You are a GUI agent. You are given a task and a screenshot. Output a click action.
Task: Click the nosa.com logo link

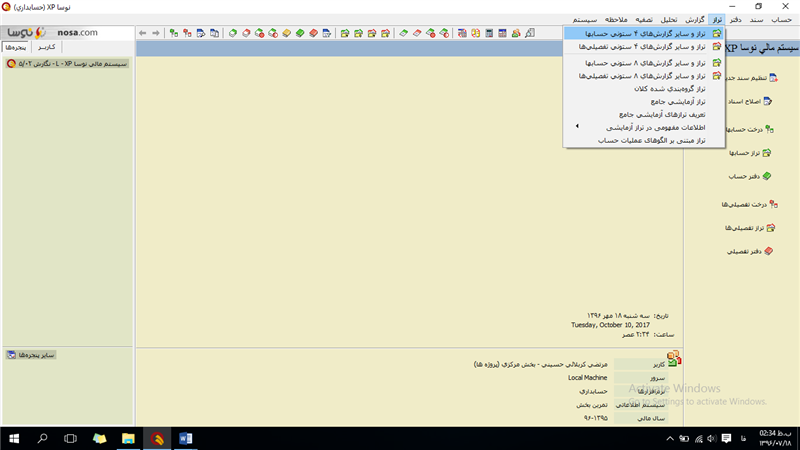point(76,32)
